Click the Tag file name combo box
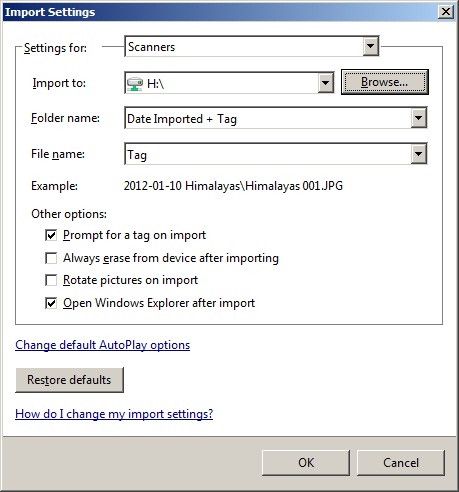The image size is (459, 492). coord(276,154)
